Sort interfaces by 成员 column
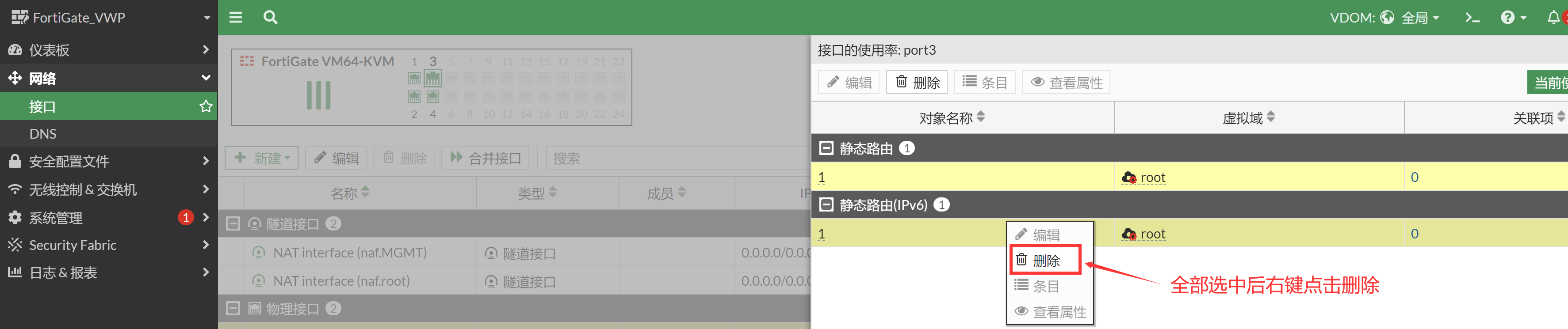The height and width of the screenshot is (329, 1568). [666, 193]
